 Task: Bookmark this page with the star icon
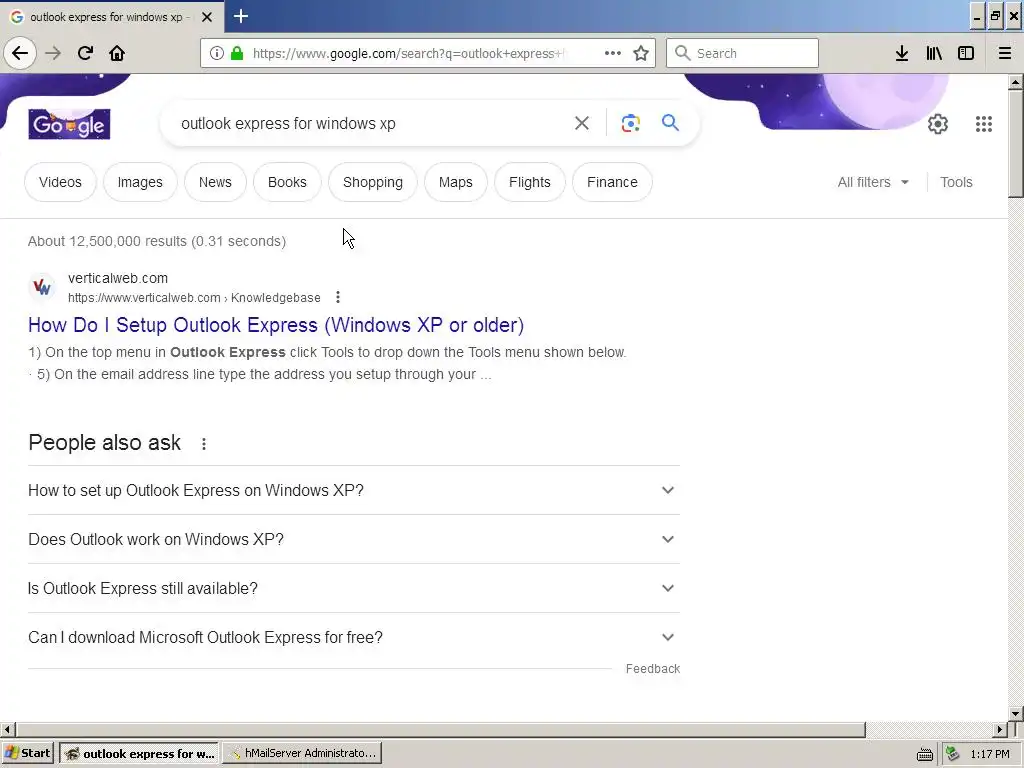(x=641, y=53)
